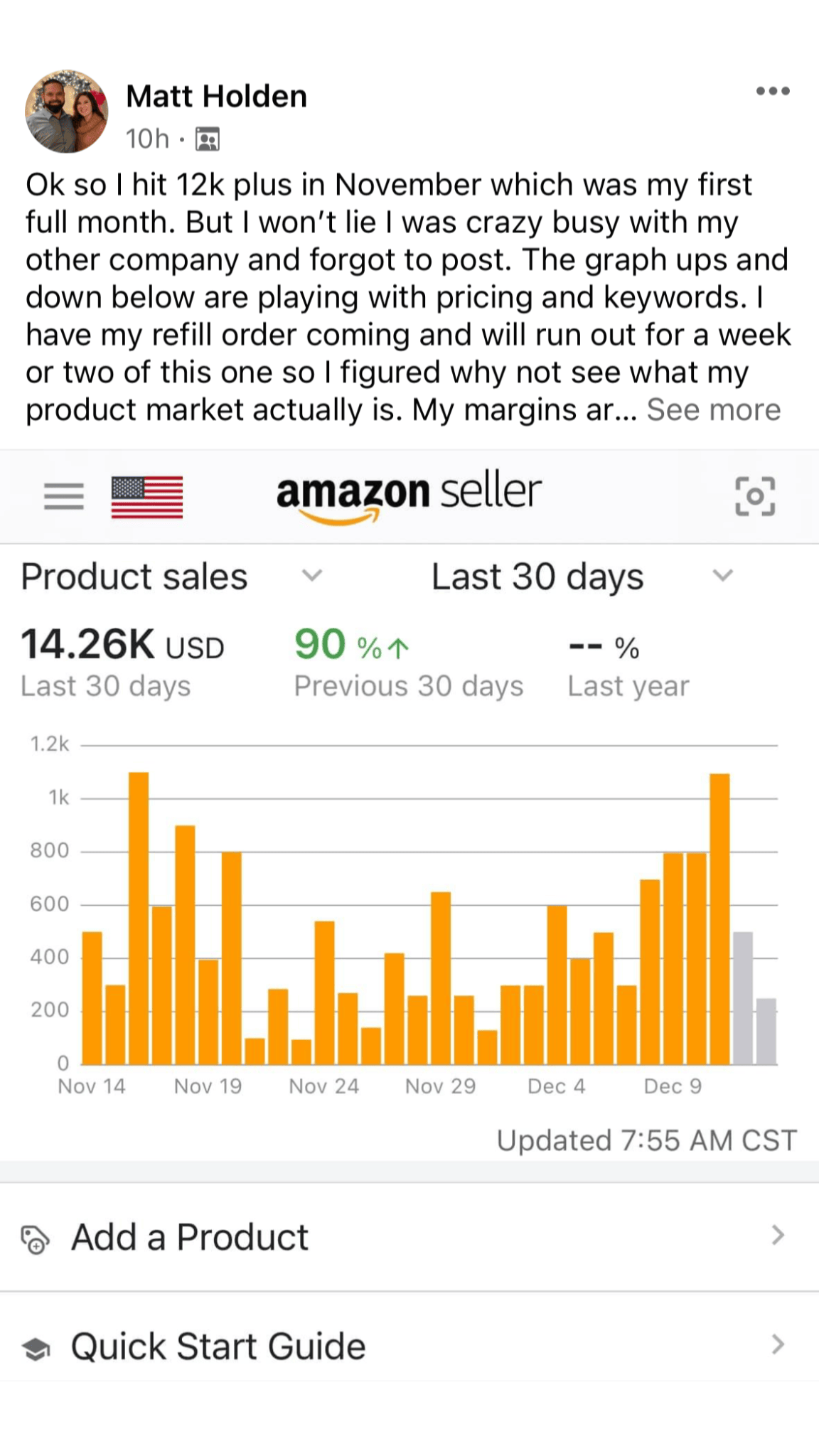This screenshot has height=1456, width=819.
Task: Expand the Quick Start Guide chevron
Action: pos(778,1344)
